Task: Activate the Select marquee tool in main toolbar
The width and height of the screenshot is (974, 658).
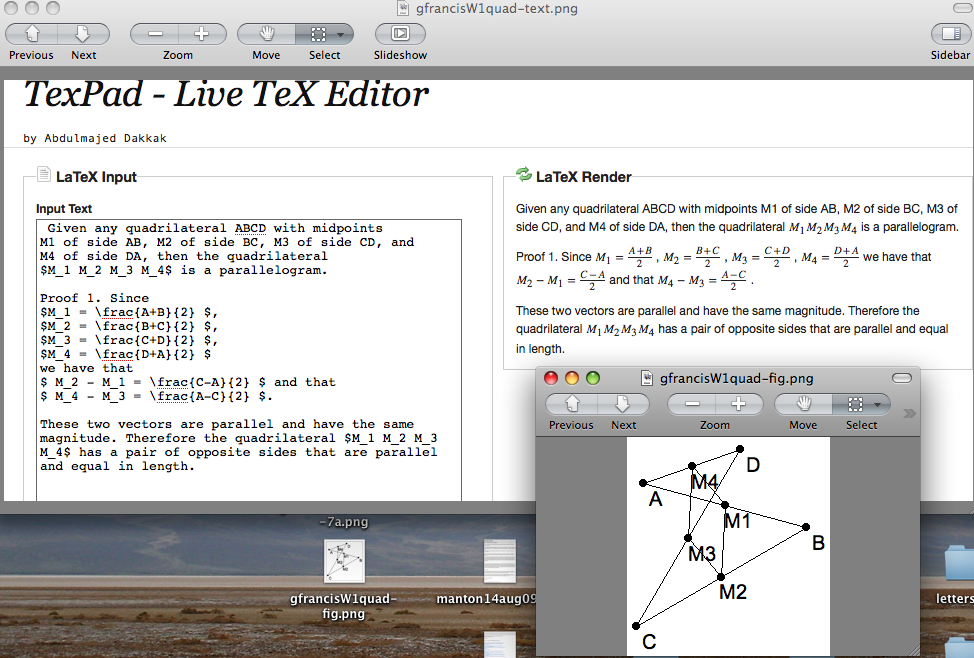Action: point(316,33)
